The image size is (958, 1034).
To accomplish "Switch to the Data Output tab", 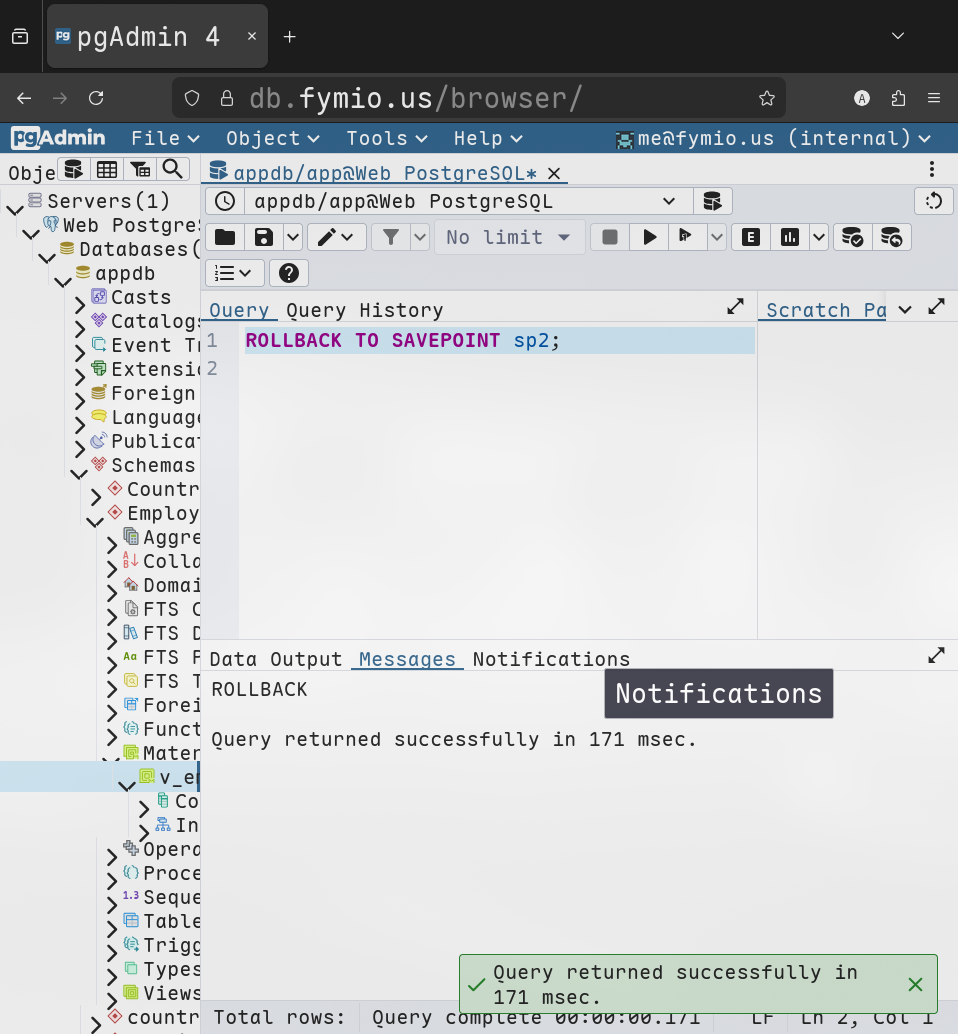I will tap(276, 659).
